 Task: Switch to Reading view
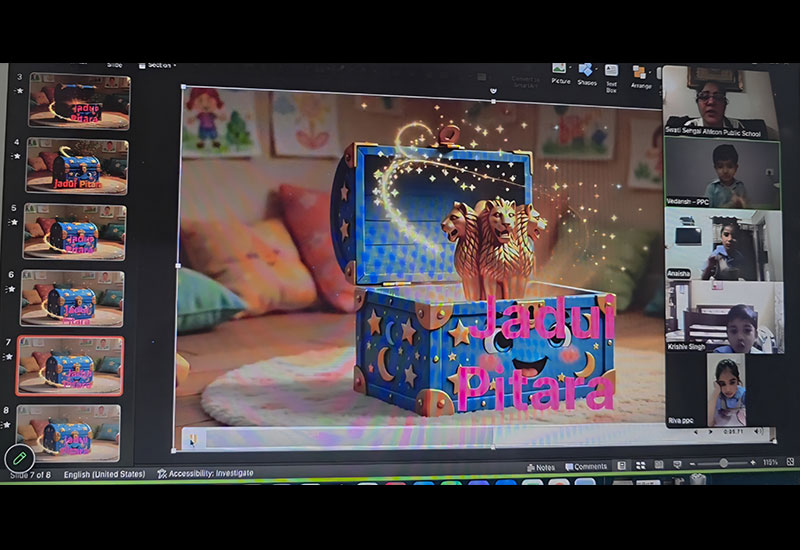659,465
